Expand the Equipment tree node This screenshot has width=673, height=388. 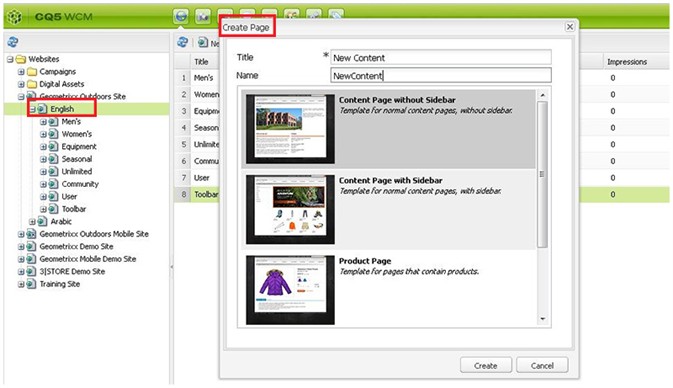(x=43, y=147)
